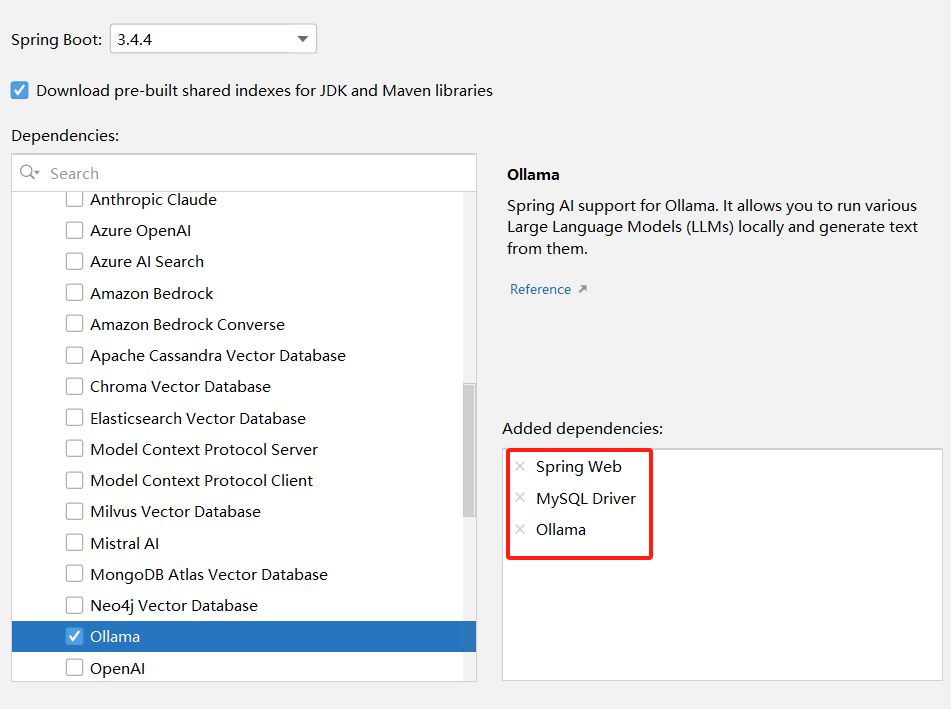Remove Ollama from added dependencies
The image size is (951, 709).
520,529
